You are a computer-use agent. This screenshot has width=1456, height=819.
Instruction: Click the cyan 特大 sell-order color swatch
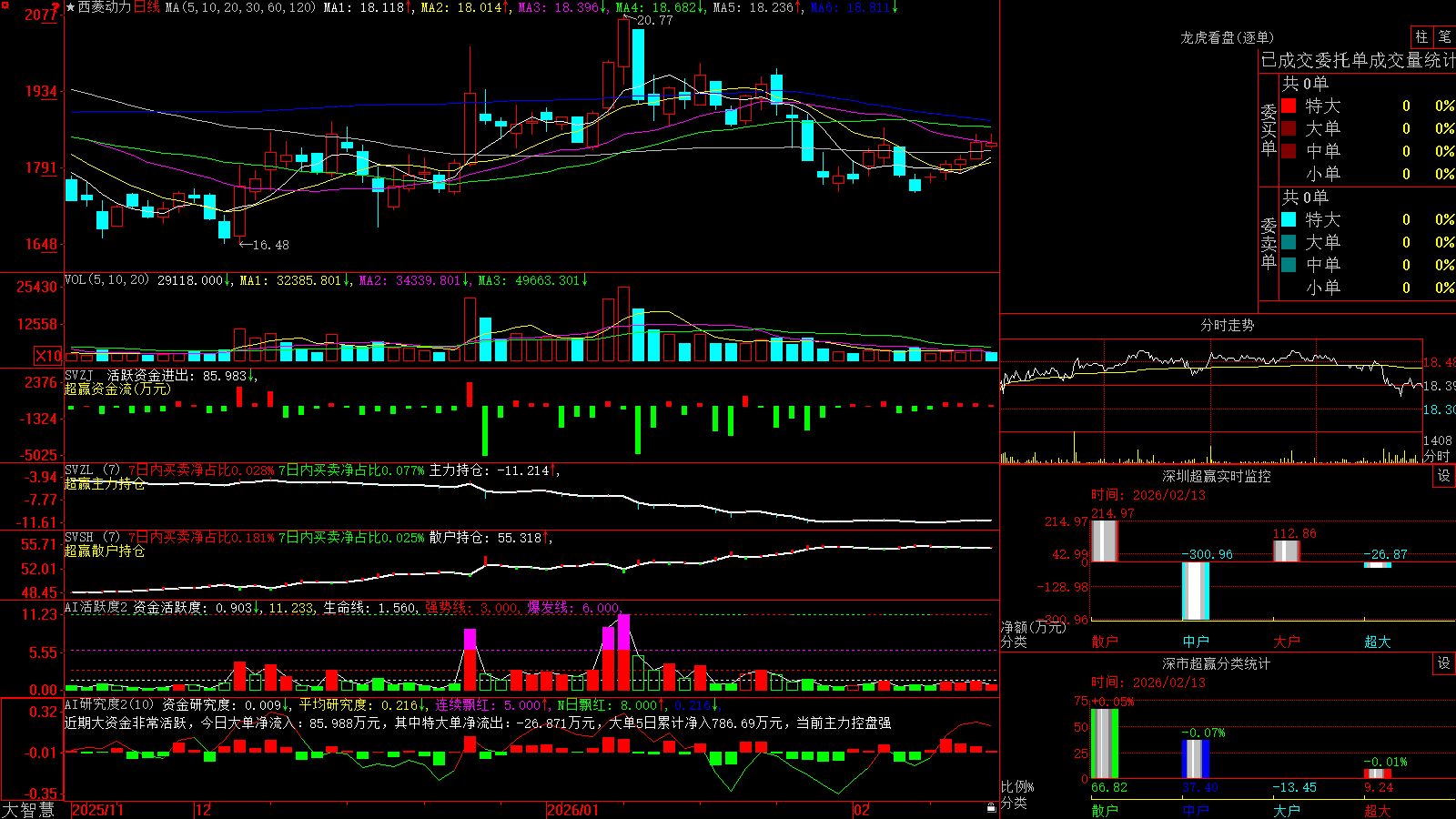(x=1289, y=219)
